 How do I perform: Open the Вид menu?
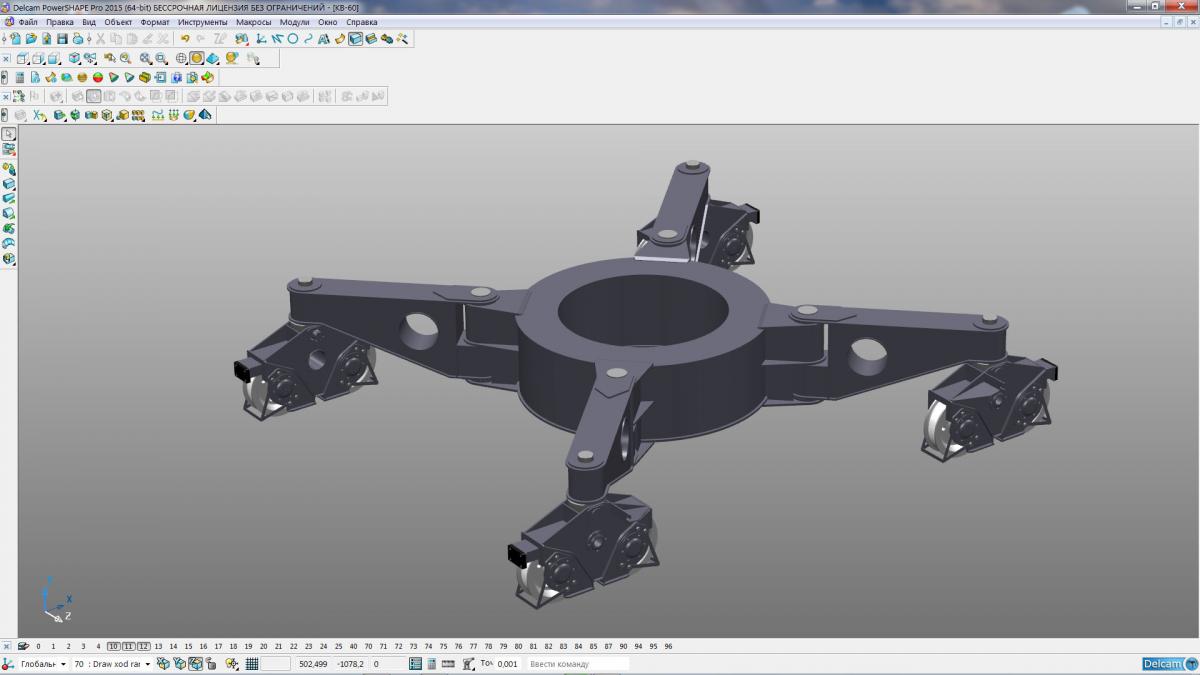89,22
